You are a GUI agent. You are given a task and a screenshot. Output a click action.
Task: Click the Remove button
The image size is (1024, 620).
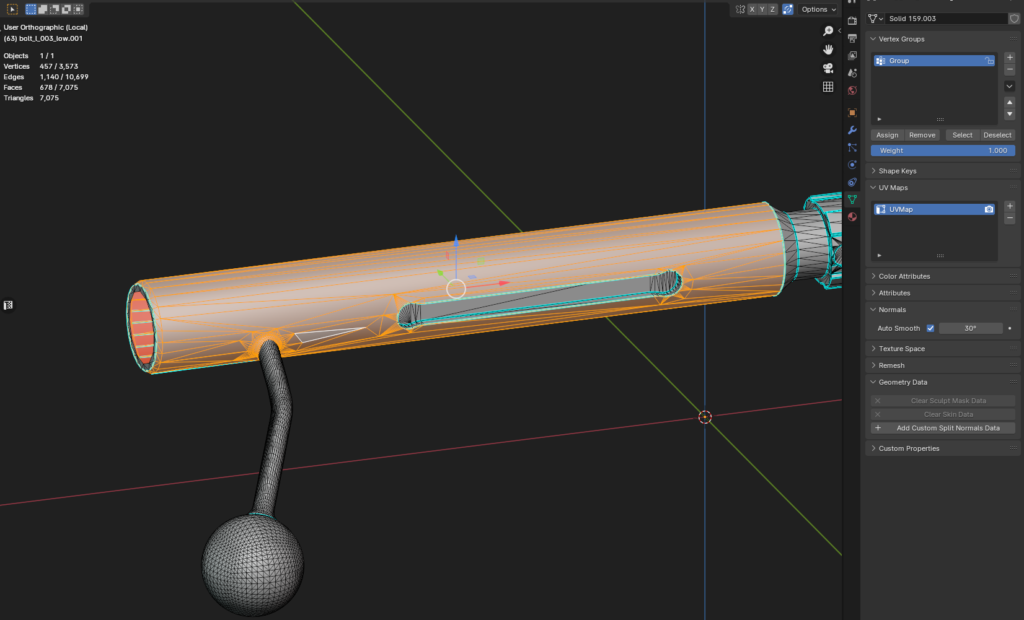(x=922, y=135)
